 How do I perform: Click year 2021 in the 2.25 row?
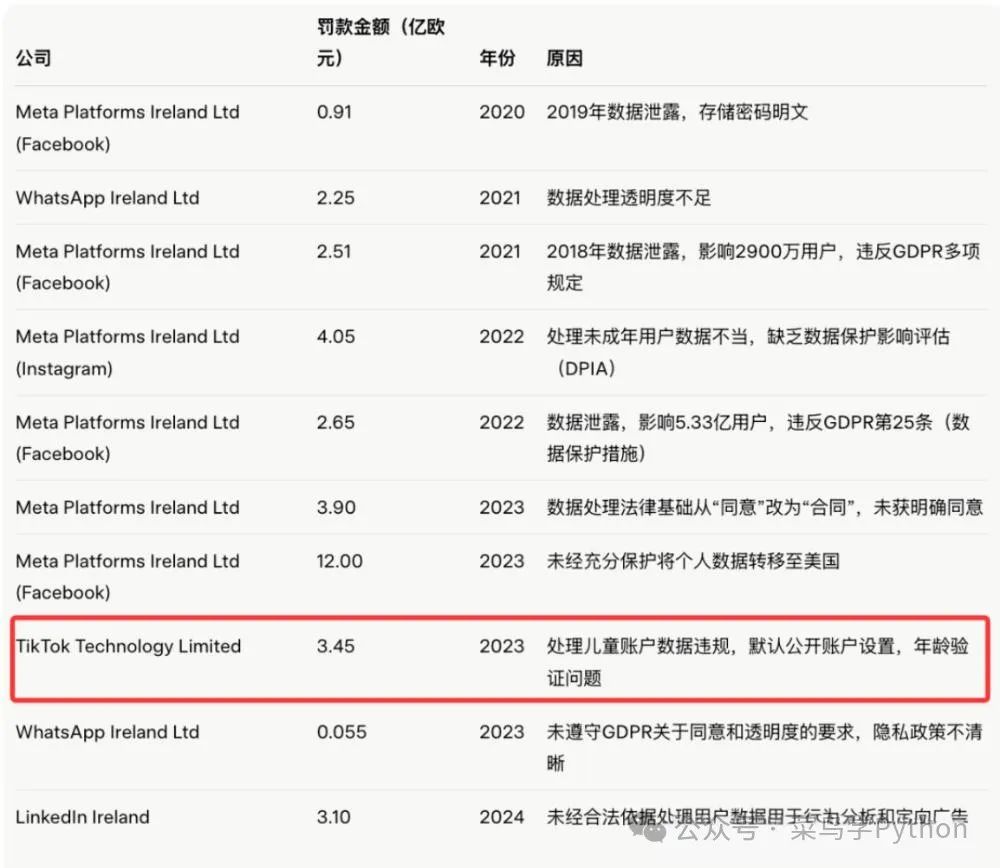click(x=500, y=198)
